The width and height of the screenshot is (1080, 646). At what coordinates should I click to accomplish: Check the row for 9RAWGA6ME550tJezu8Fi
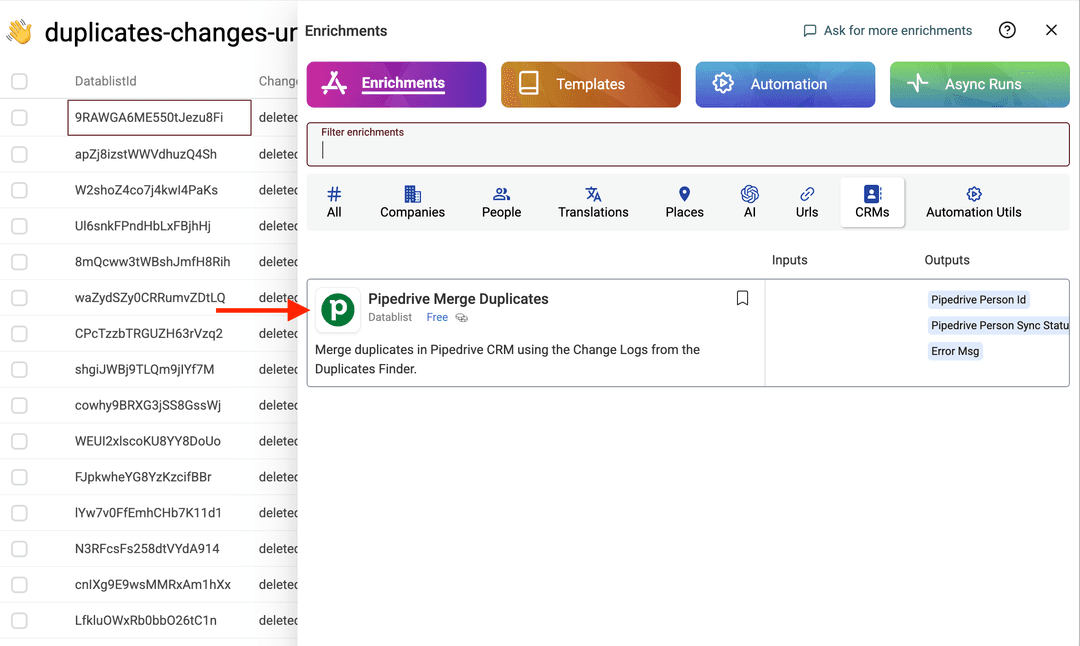coord(19,117)
